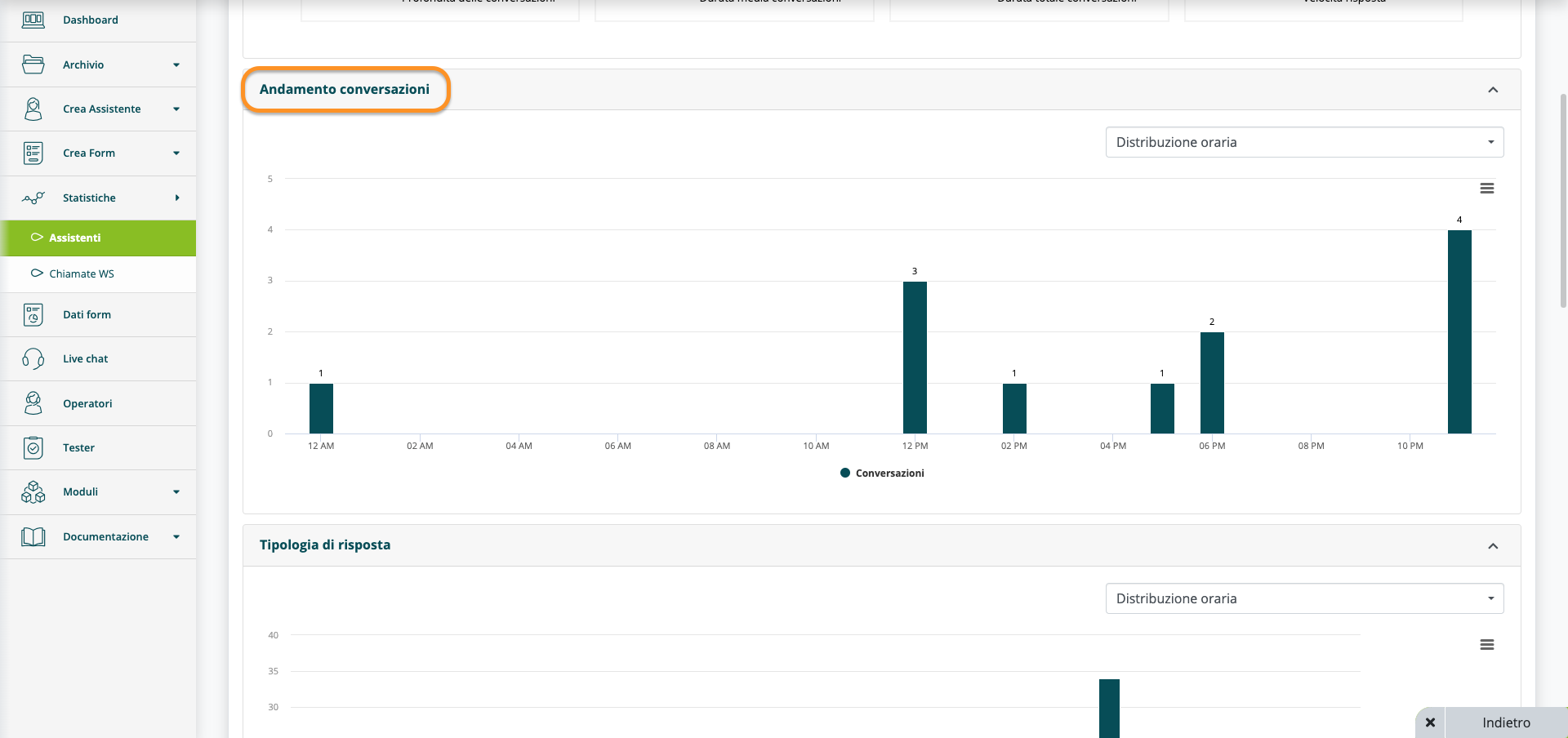Click the Crea Assistente person icon
Screen dimensions: 1568x738
coord(33,109)
